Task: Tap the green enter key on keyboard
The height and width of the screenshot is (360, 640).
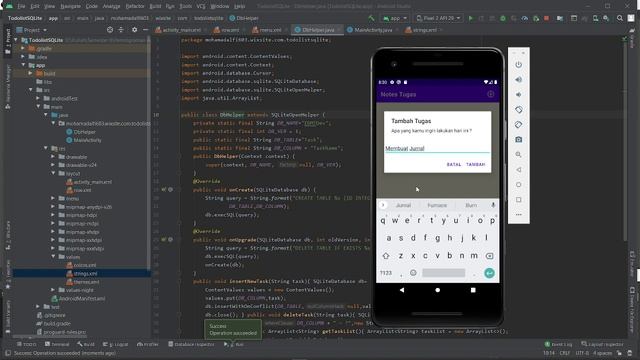Action: tap(489, 273)
